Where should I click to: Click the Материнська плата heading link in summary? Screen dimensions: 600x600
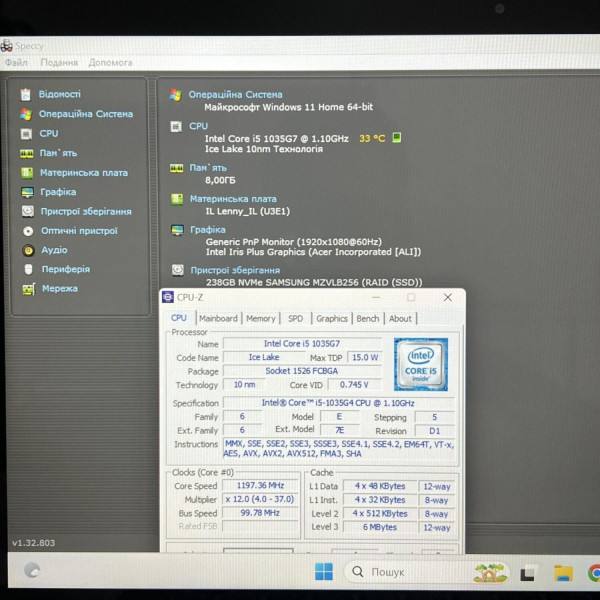pos(233,199)
